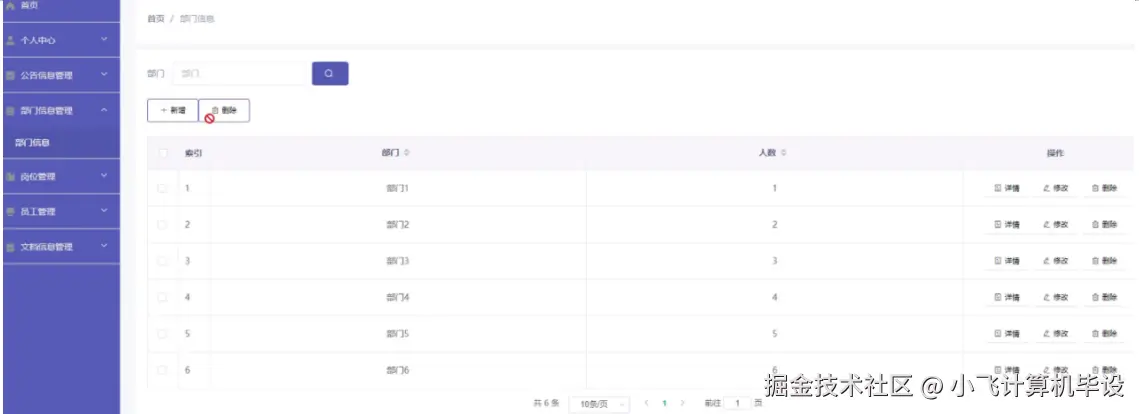Screen dimensions: 1139x414
Task: Click 修改 for 部门4 row
Action: [x=1055, y=297]
